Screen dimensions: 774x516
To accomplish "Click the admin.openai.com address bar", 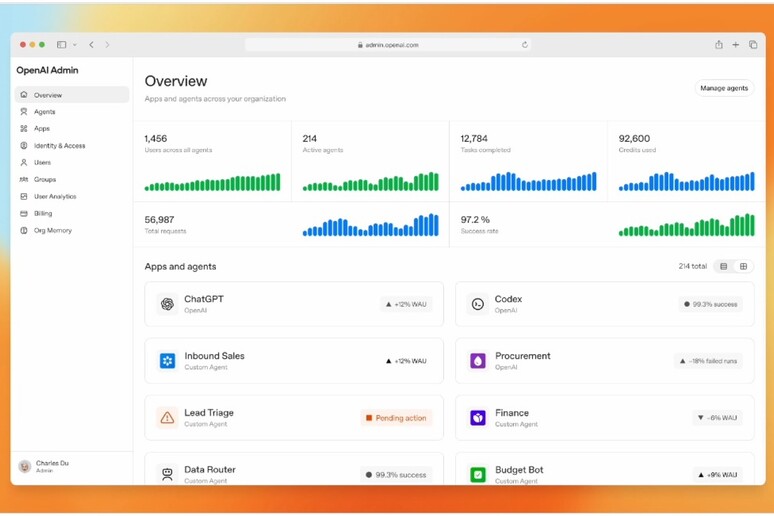I will 388,45.
